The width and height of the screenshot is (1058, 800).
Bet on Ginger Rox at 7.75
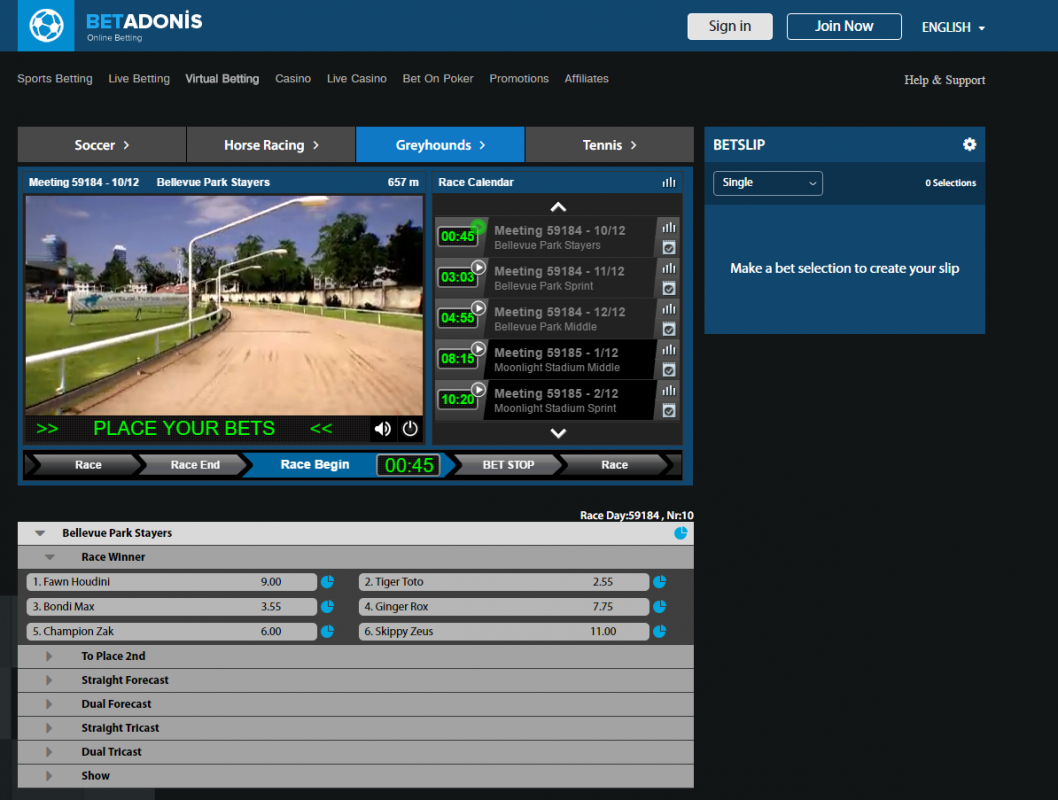pos(504,606)
